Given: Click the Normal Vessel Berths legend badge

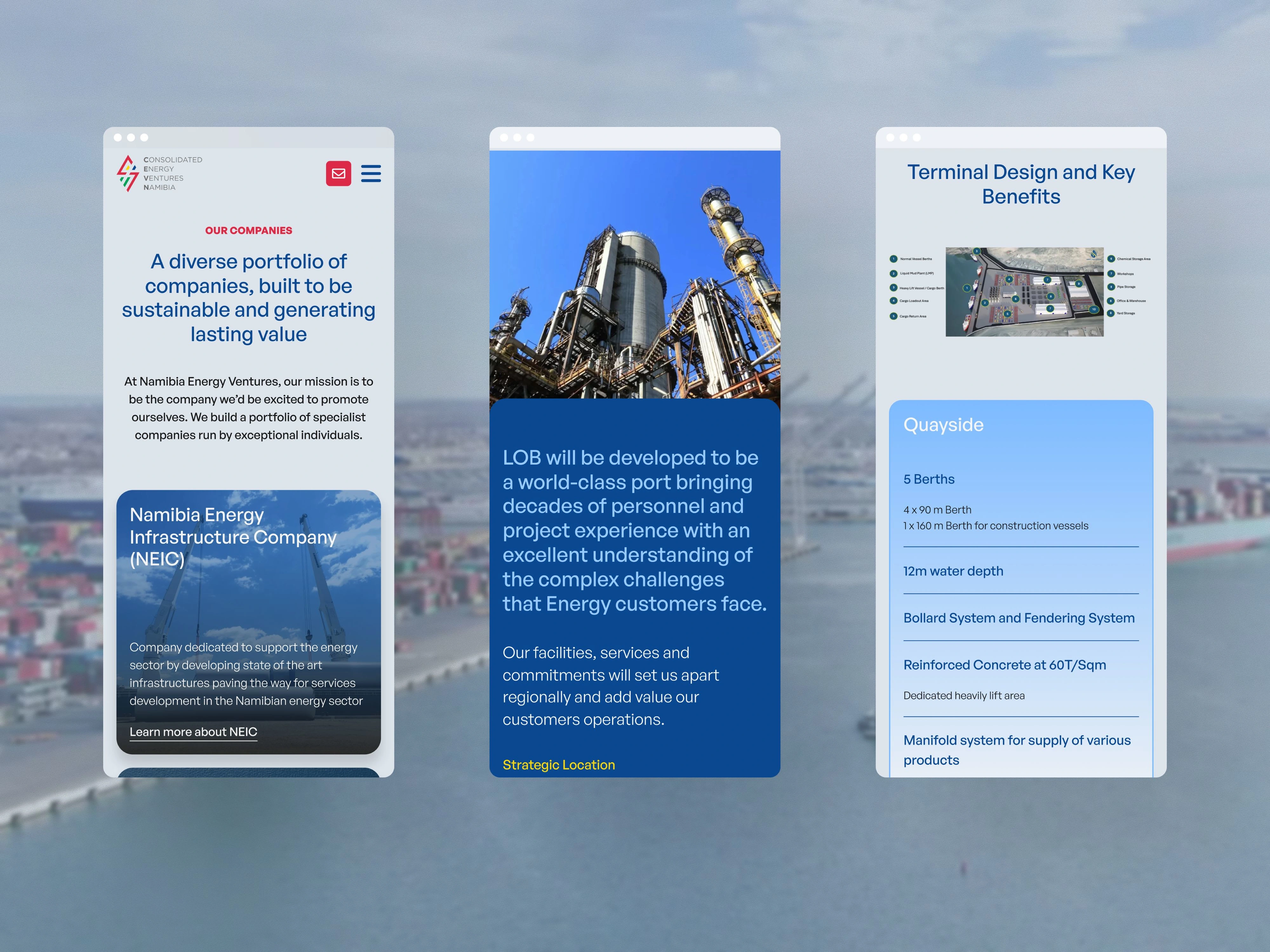Looking at the screenshot, I should point(893,259).
